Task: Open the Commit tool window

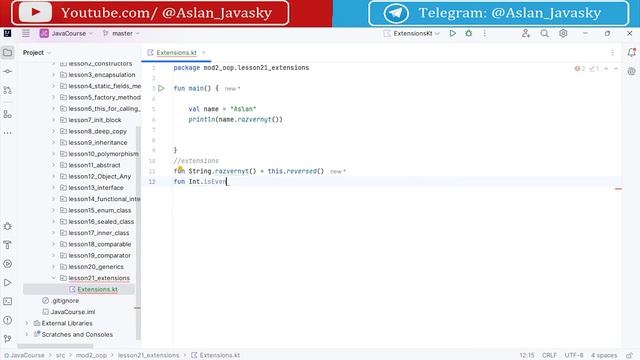Action: pos(7,71)
